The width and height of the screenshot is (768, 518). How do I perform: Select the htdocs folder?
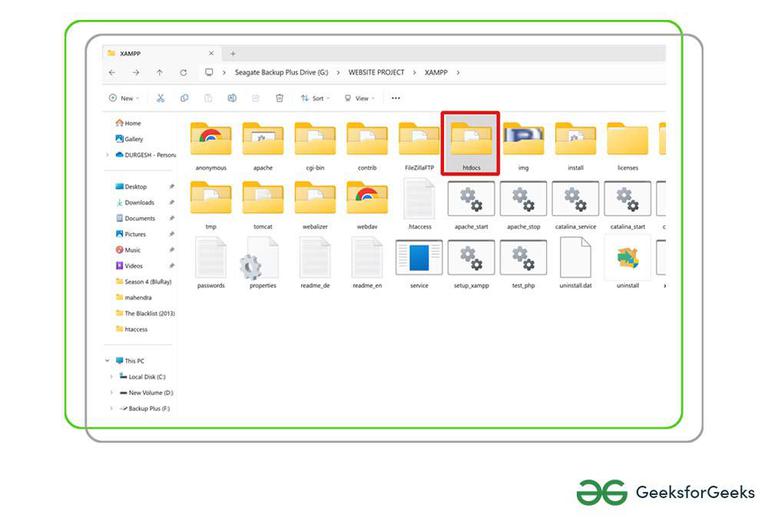click(471, 143)
